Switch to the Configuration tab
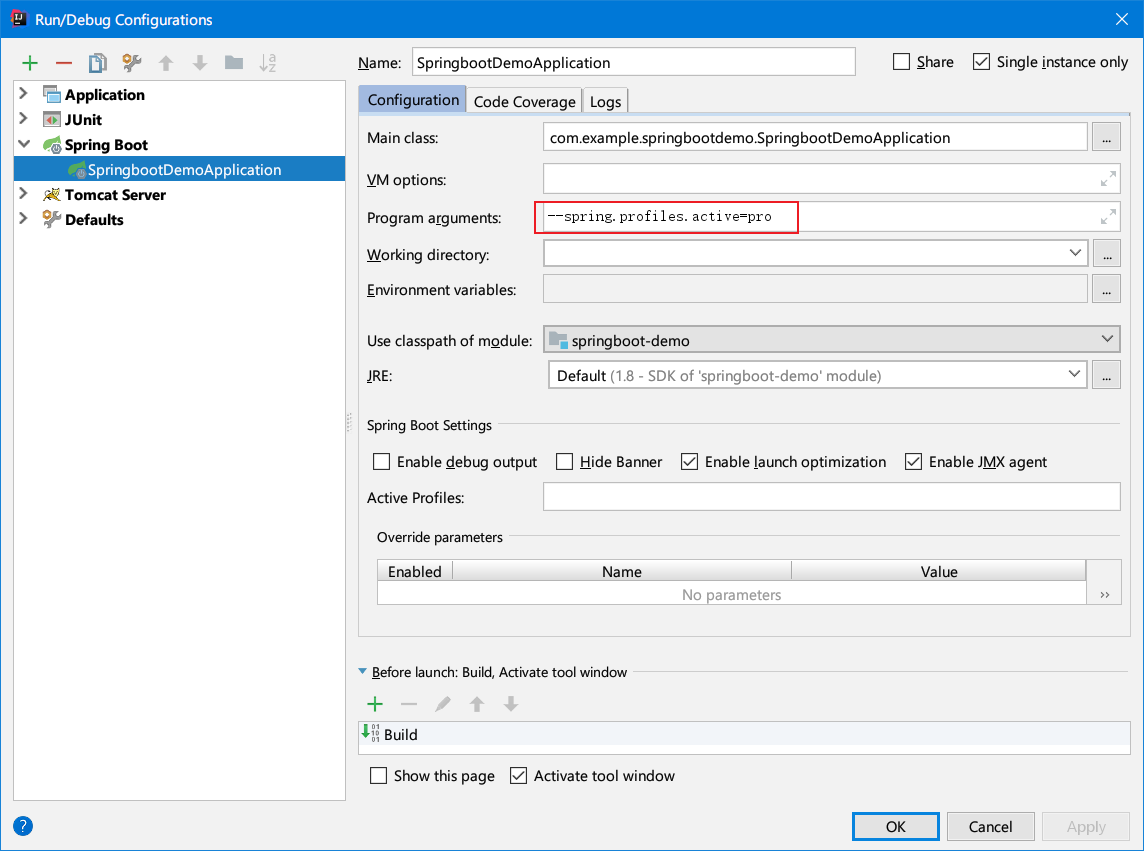 click(x=413, y=100)
